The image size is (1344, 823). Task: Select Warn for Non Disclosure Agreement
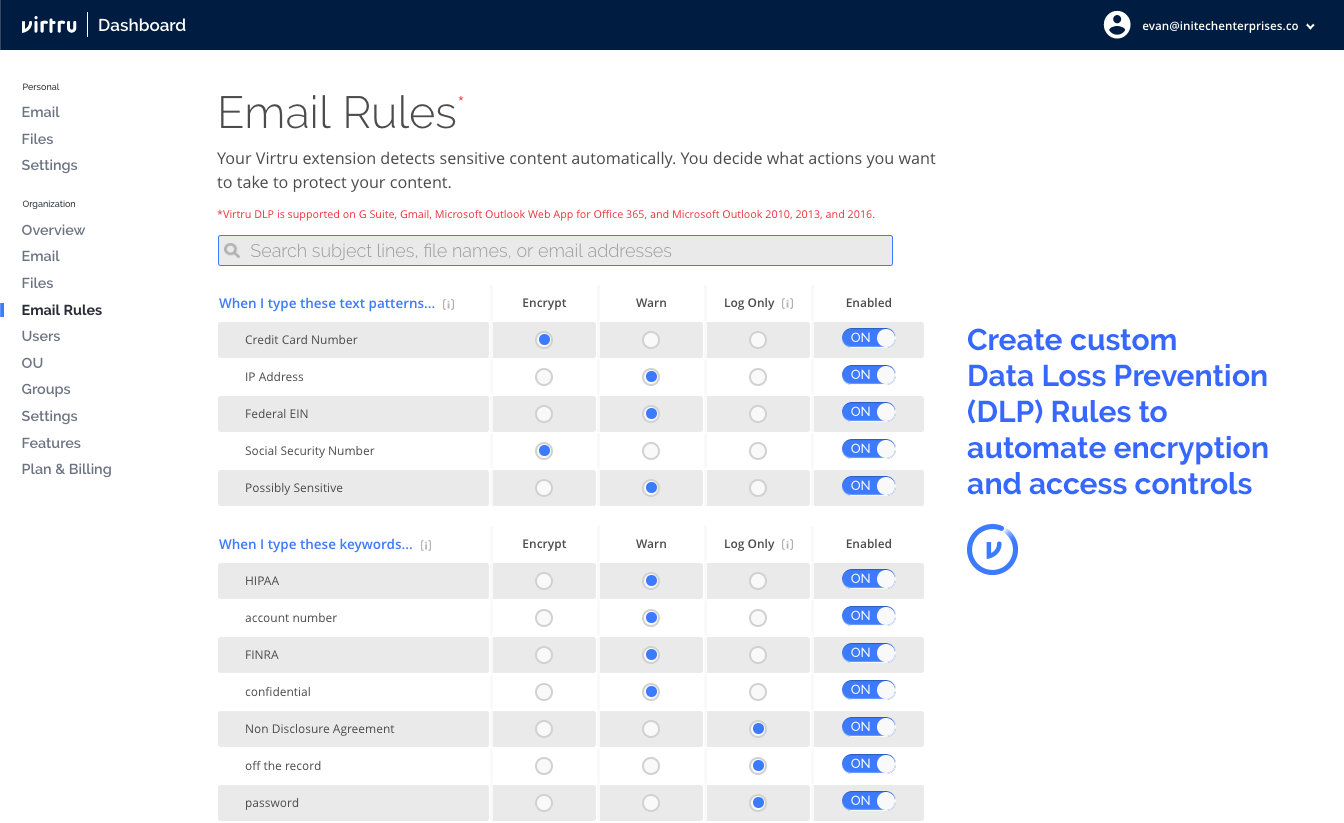pyautogui.click(x=651, y=729)
